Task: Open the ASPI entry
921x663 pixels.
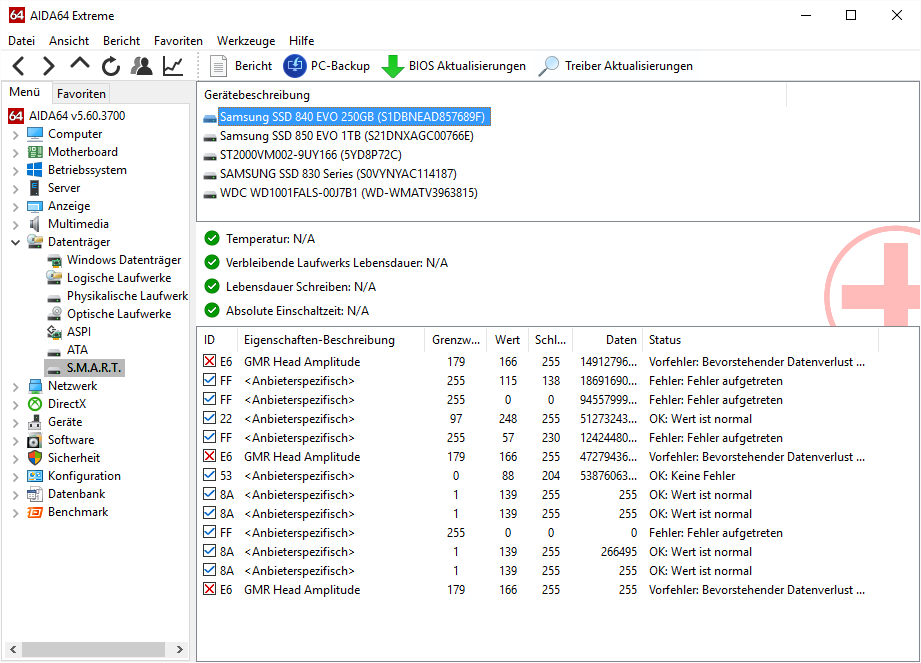Action: (x=79, y=332)
